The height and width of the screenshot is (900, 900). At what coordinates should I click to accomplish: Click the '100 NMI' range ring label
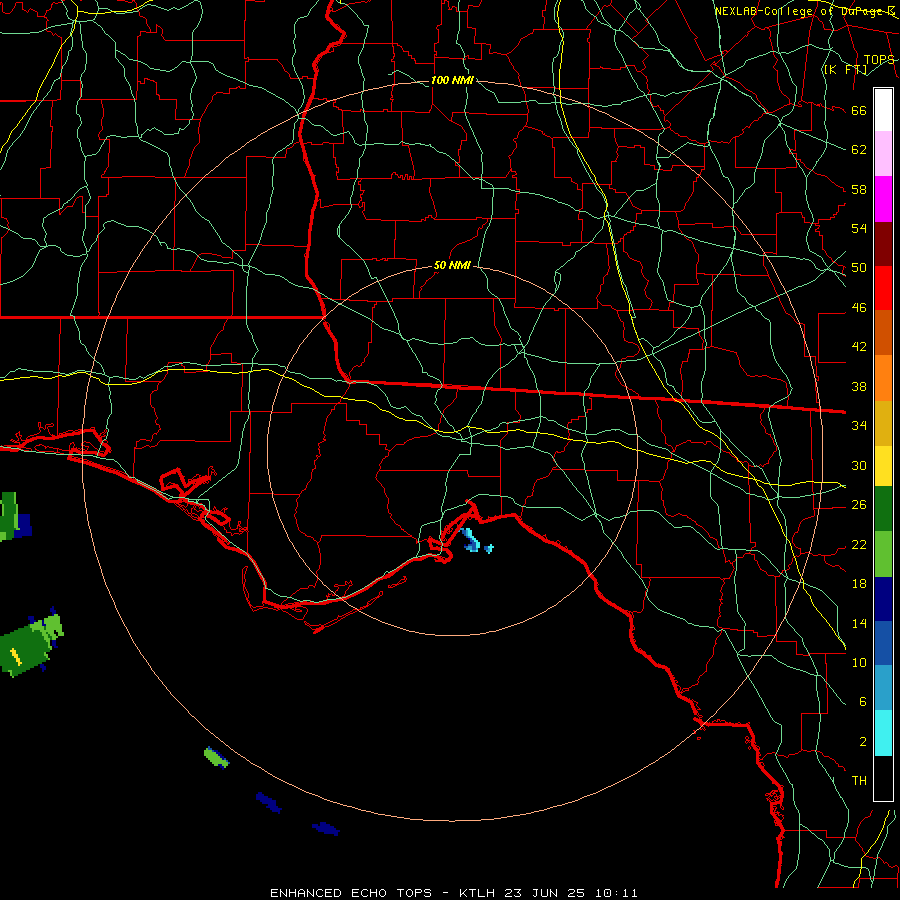point(452,80)
